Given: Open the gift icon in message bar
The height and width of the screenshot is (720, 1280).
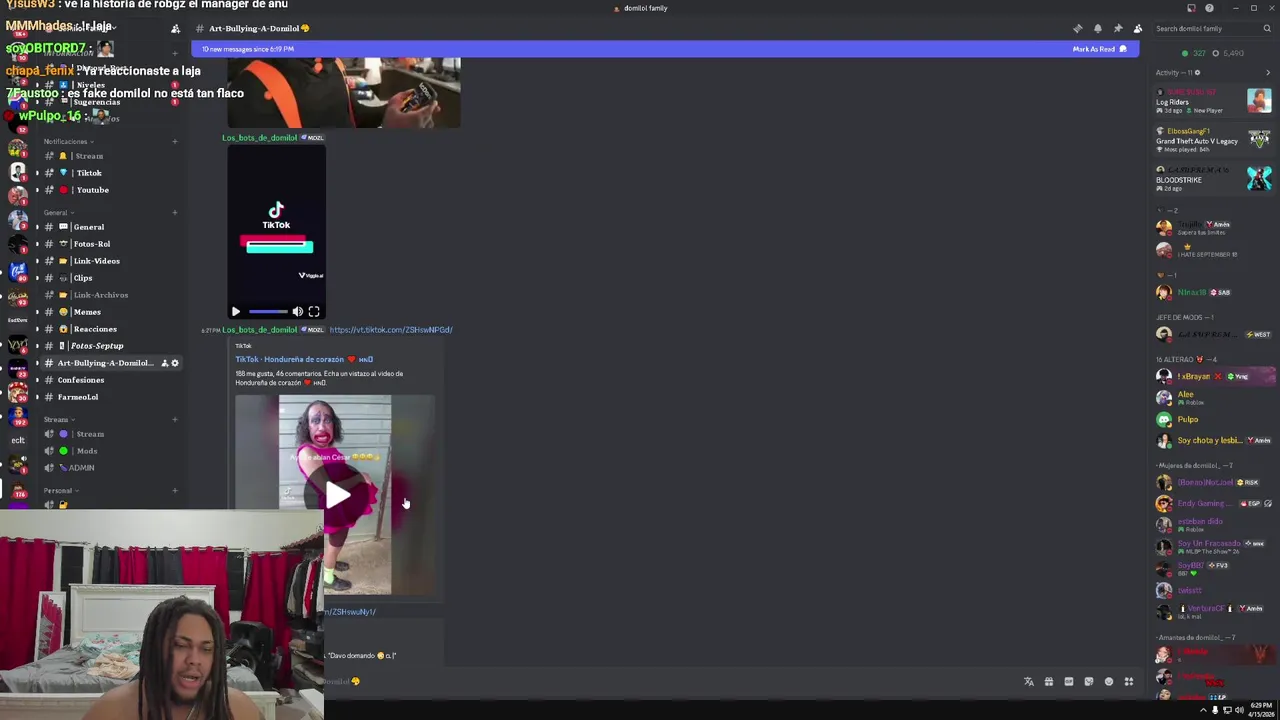Looking at the screenshot, I should point(1048,682).
